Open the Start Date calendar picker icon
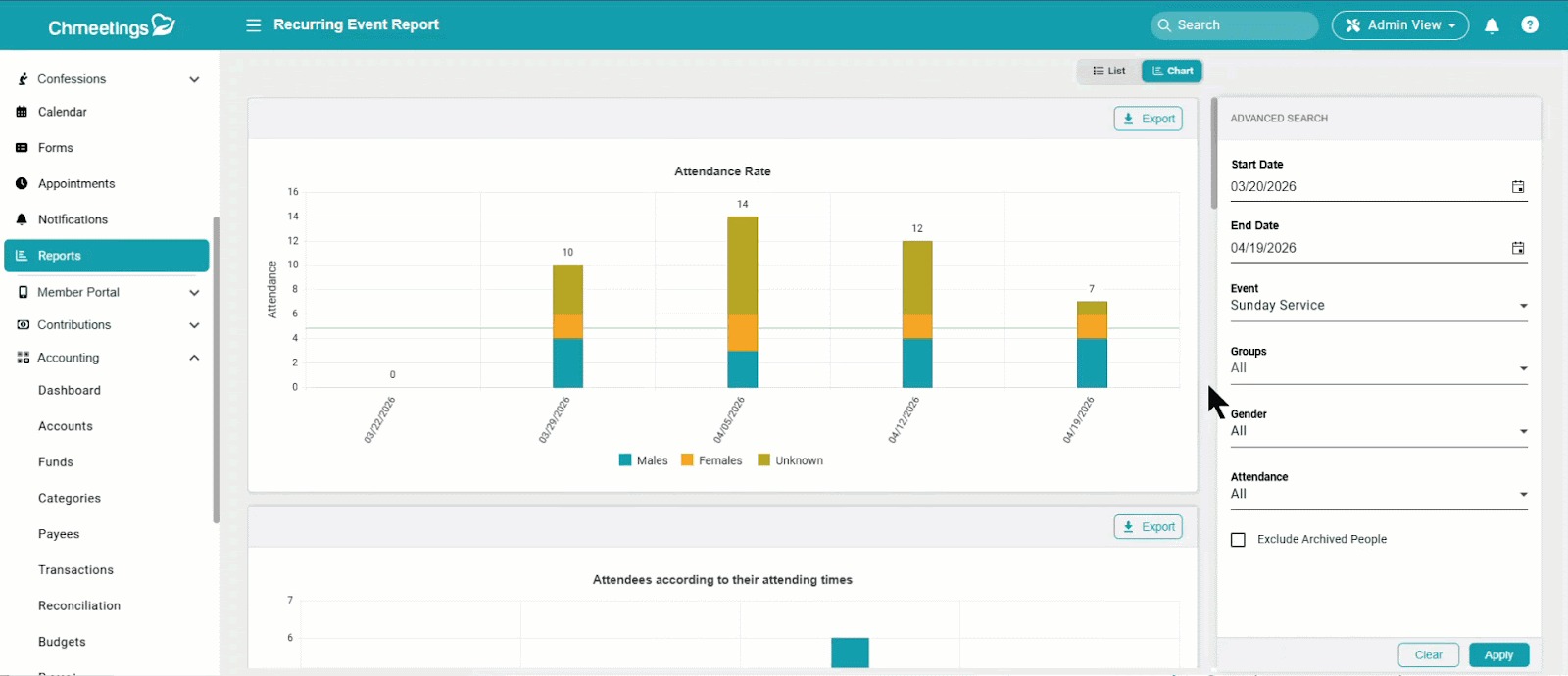Image resolution: width=1568 pixels, height=676 pixels. [x=1517, y=187]
